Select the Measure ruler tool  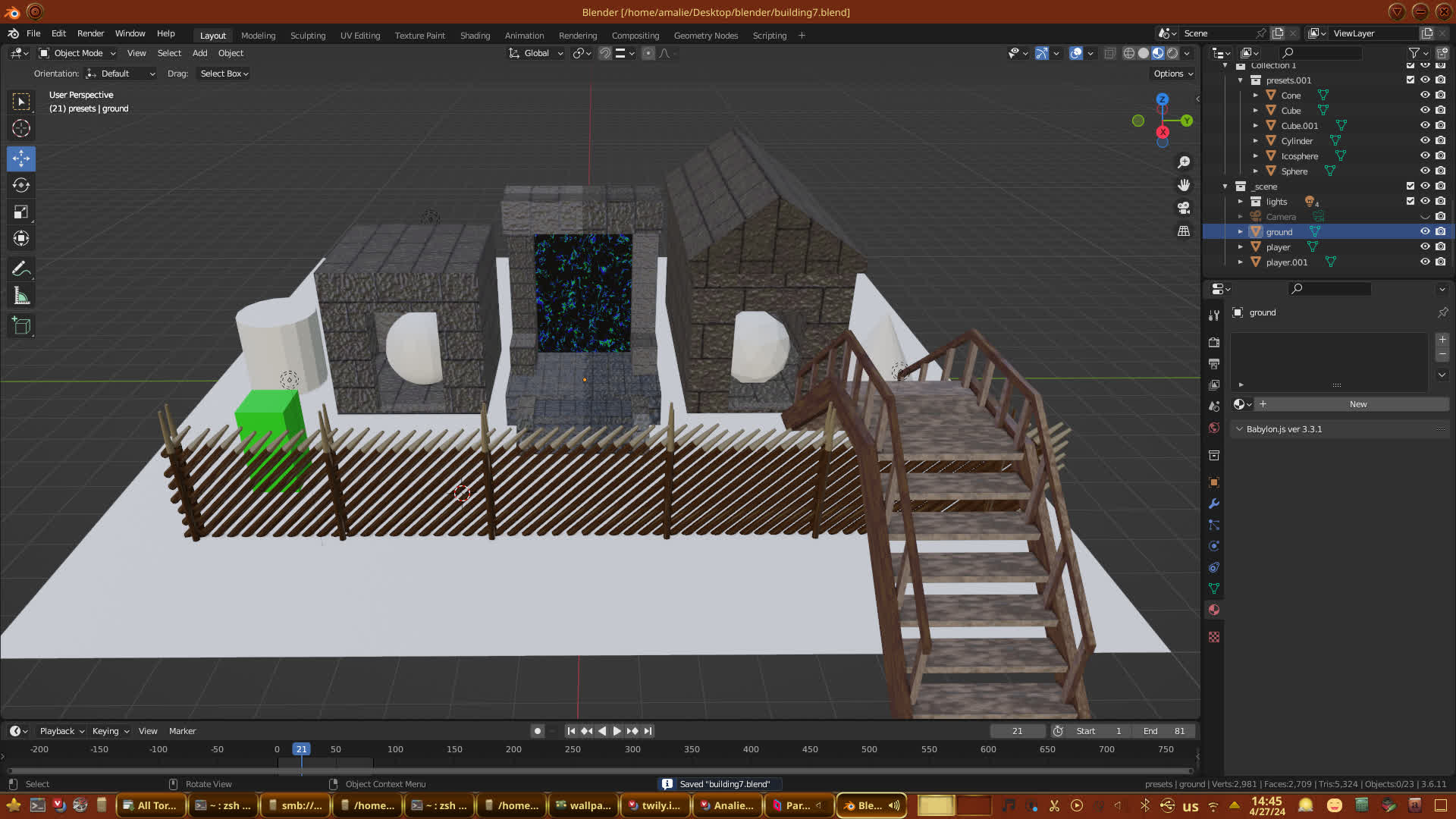[21, 297]
